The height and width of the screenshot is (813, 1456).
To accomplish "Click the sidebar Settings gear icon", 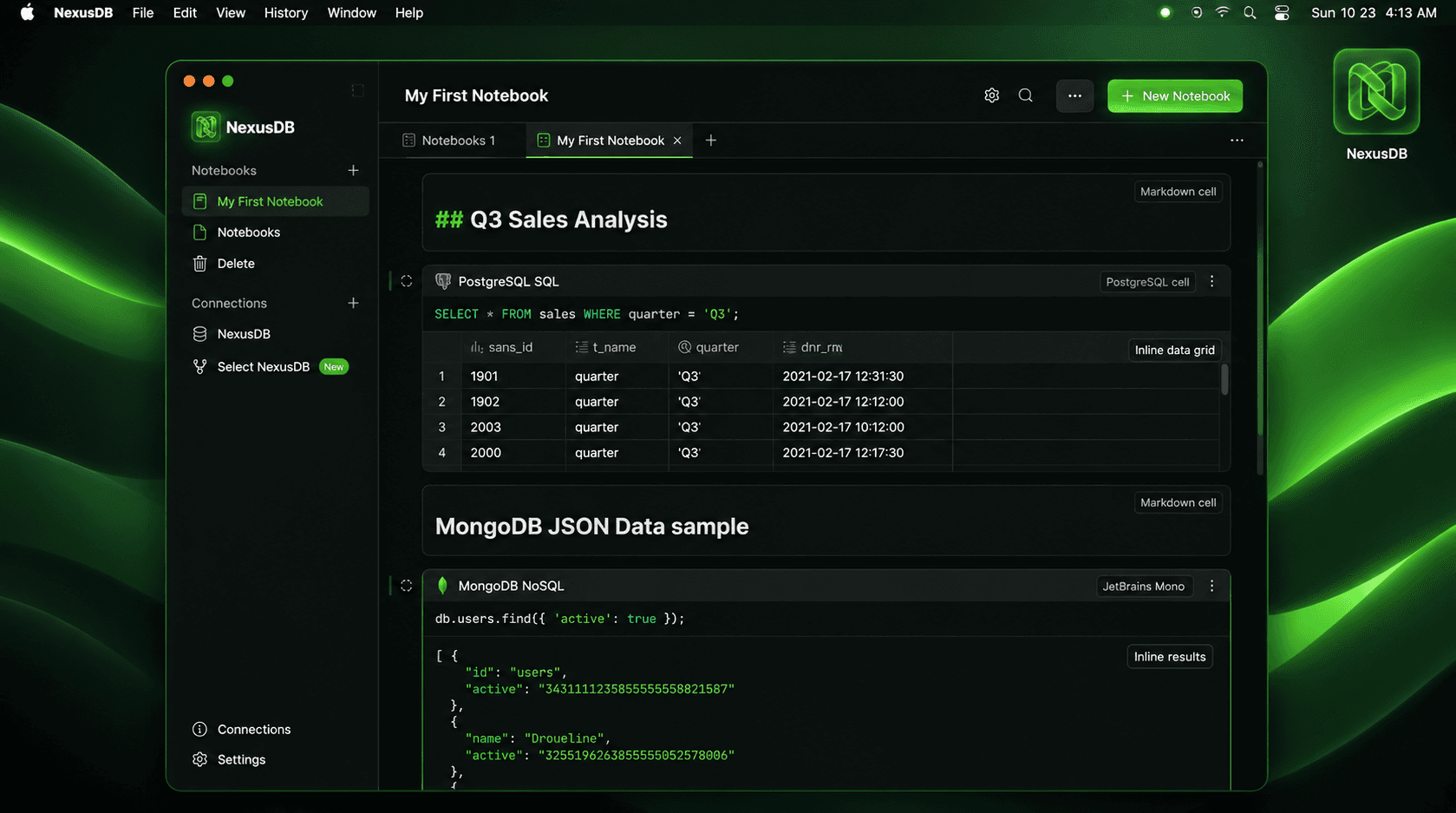I will 199,760.
